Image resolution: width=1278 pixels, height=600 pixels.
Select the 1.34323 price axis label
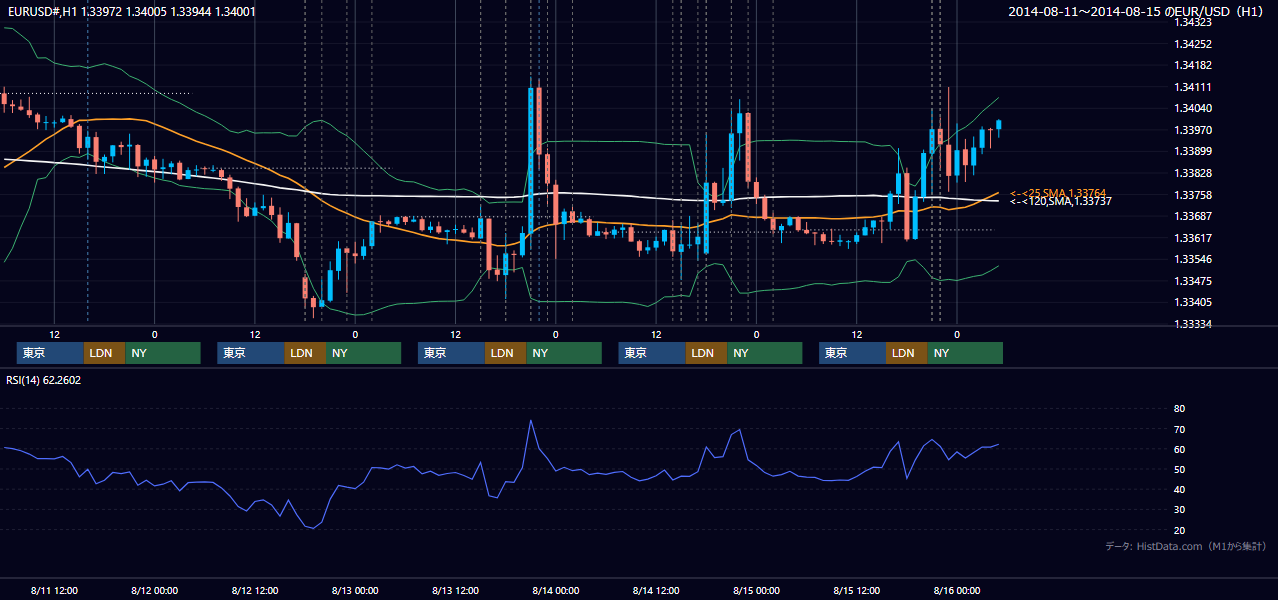pos(1193,22)
